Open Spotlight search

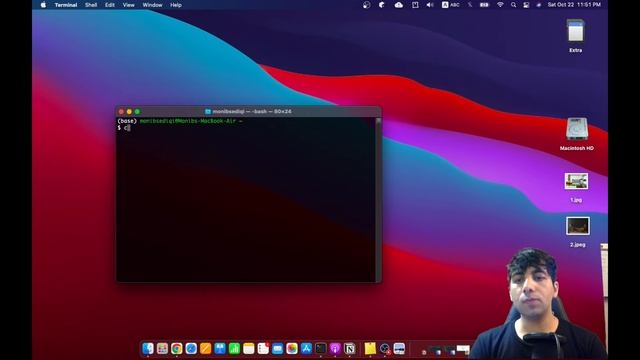[513, 5]
